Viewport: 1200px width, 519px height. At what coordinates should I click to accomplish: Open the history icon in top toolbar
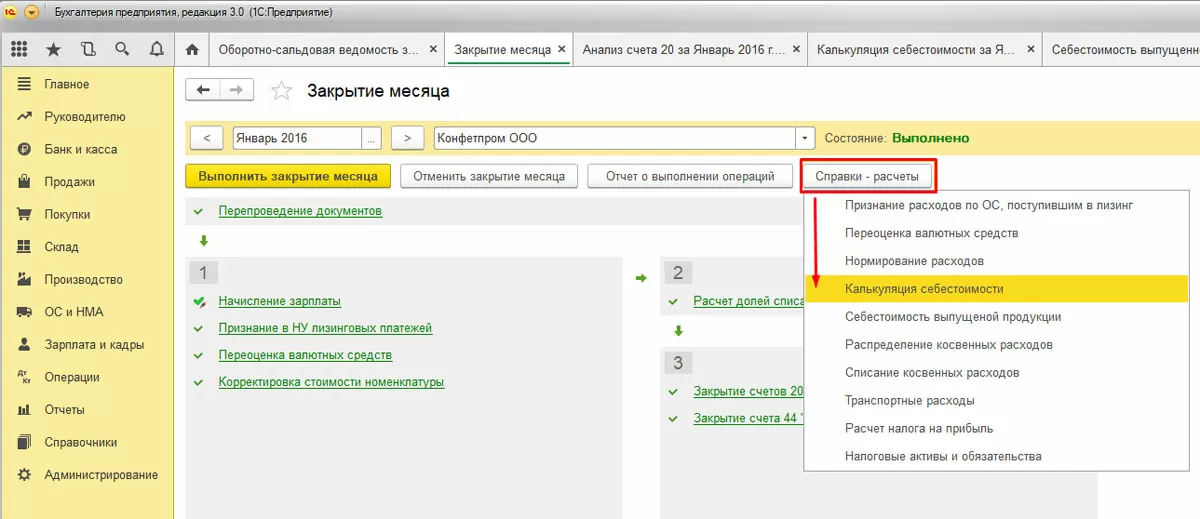coord(88,49)
